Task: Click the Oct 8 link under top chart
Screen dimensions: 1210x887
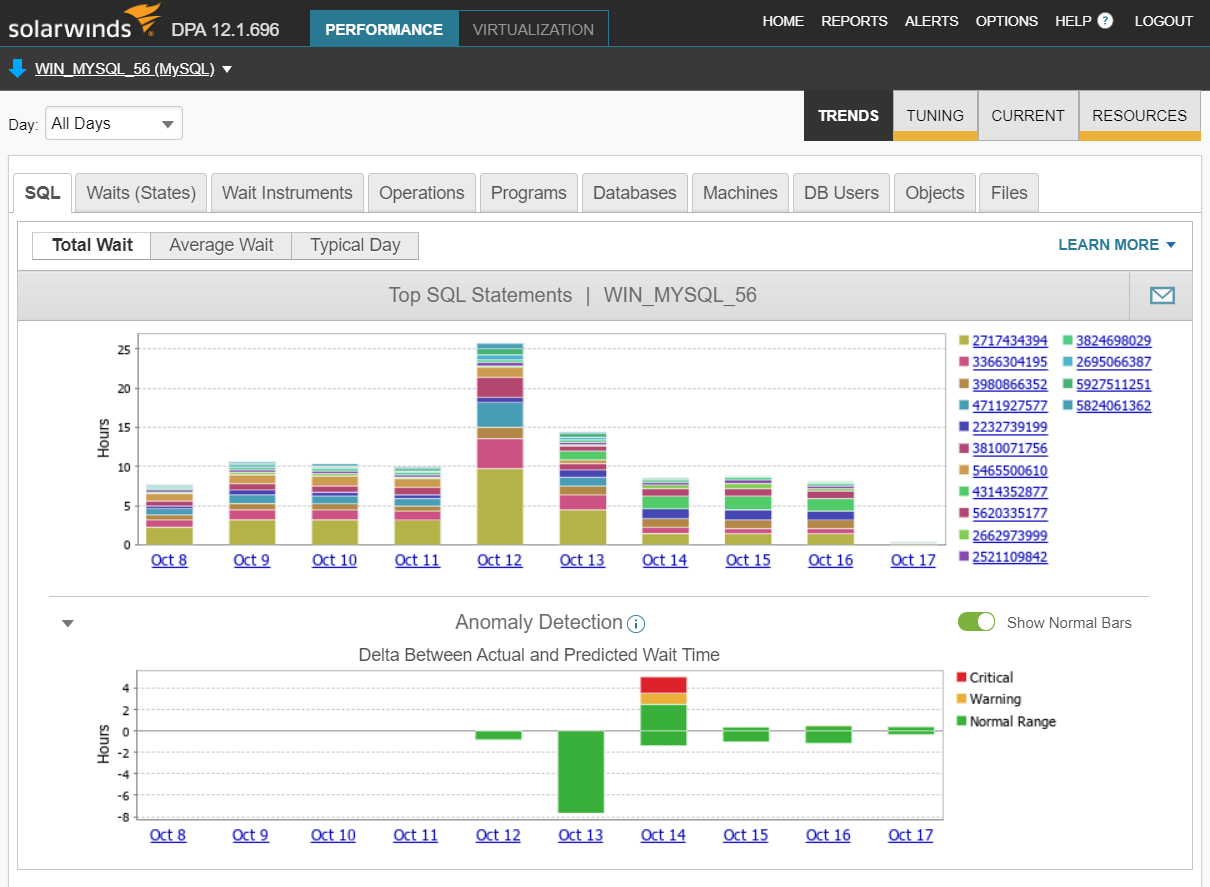Action: point(169,560)
